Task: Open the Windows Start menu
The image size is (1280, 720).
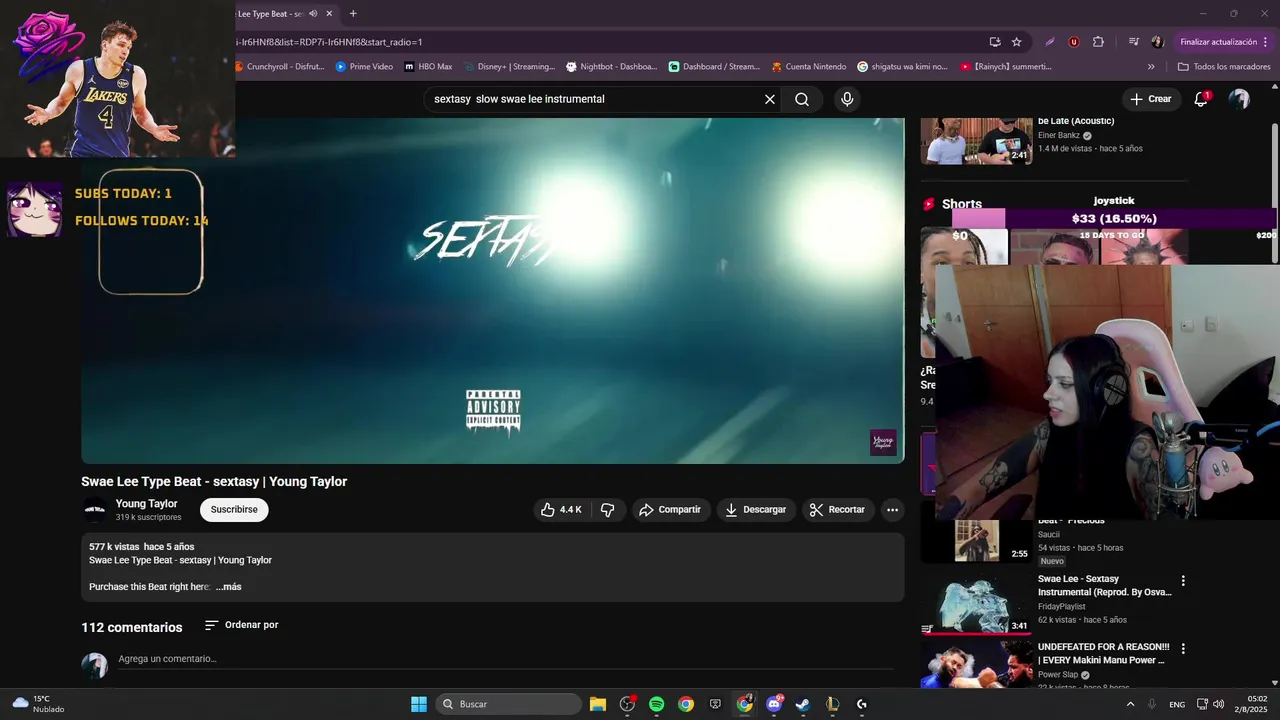Action: tap(419, 704)
